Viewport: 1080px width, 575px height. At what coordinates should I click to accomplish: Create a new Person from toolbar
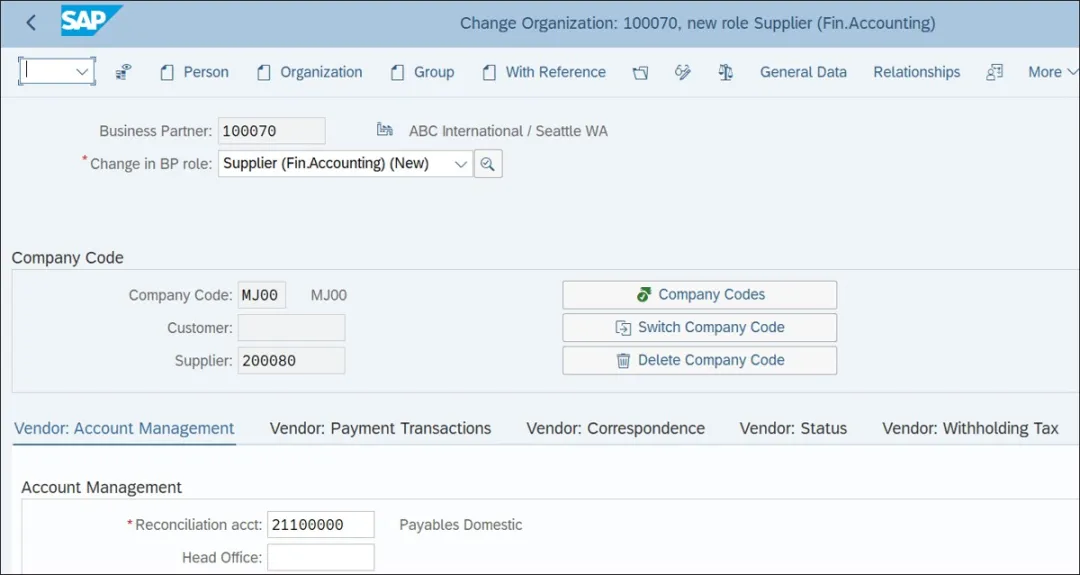click(x=195, y=72)
